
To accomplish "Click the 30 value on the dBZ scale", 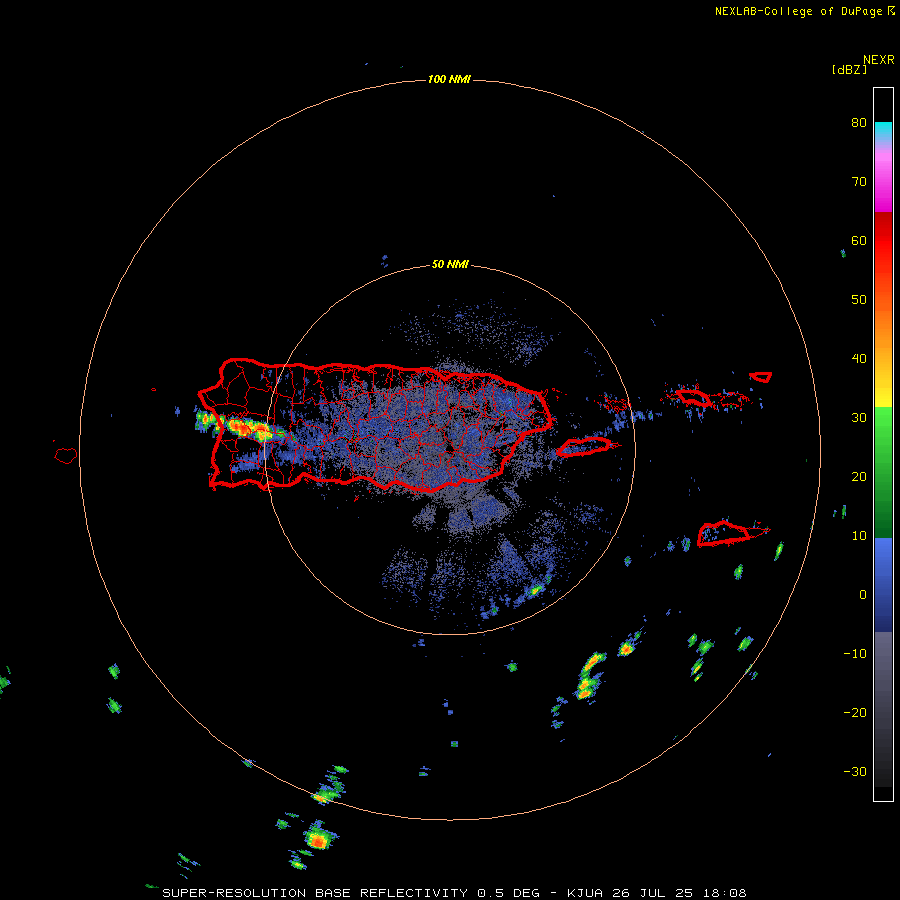I will [859, 418].
